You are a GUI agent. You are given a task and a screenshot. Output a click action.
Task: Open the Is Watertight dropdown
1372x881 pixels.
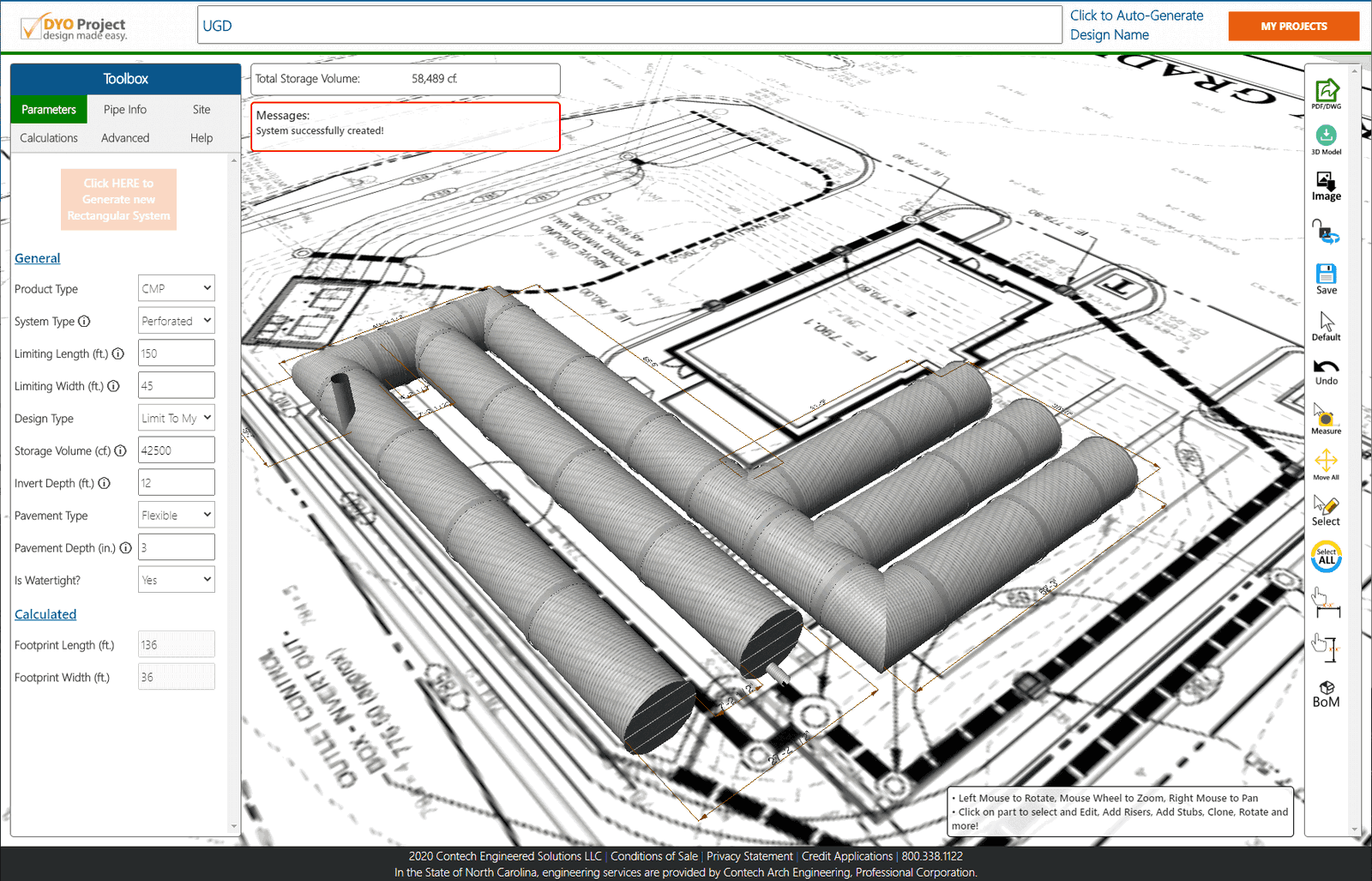click(x=176, y=580)
